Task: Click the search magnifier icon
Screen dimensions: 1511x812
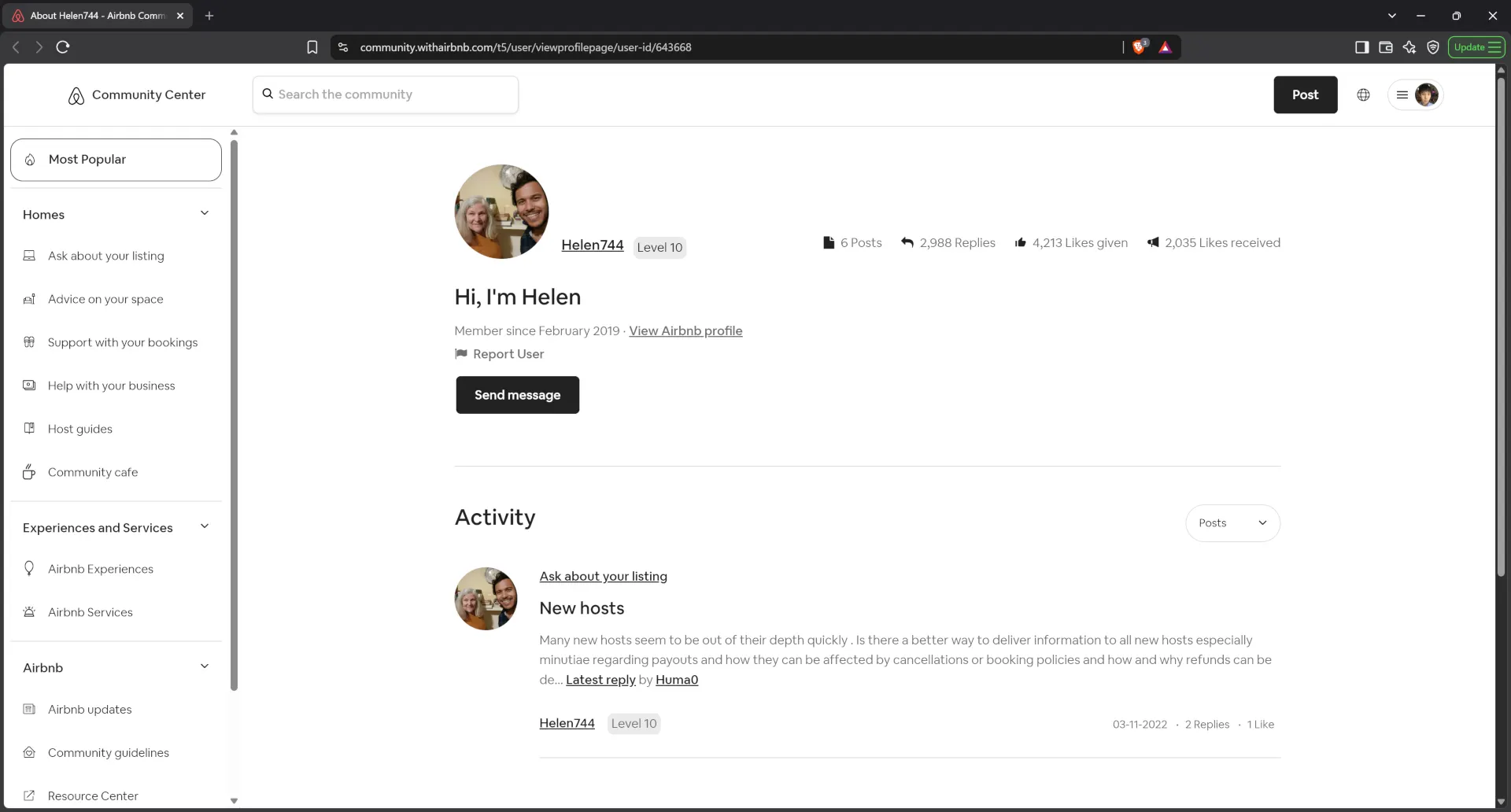Action: [268, 94]
